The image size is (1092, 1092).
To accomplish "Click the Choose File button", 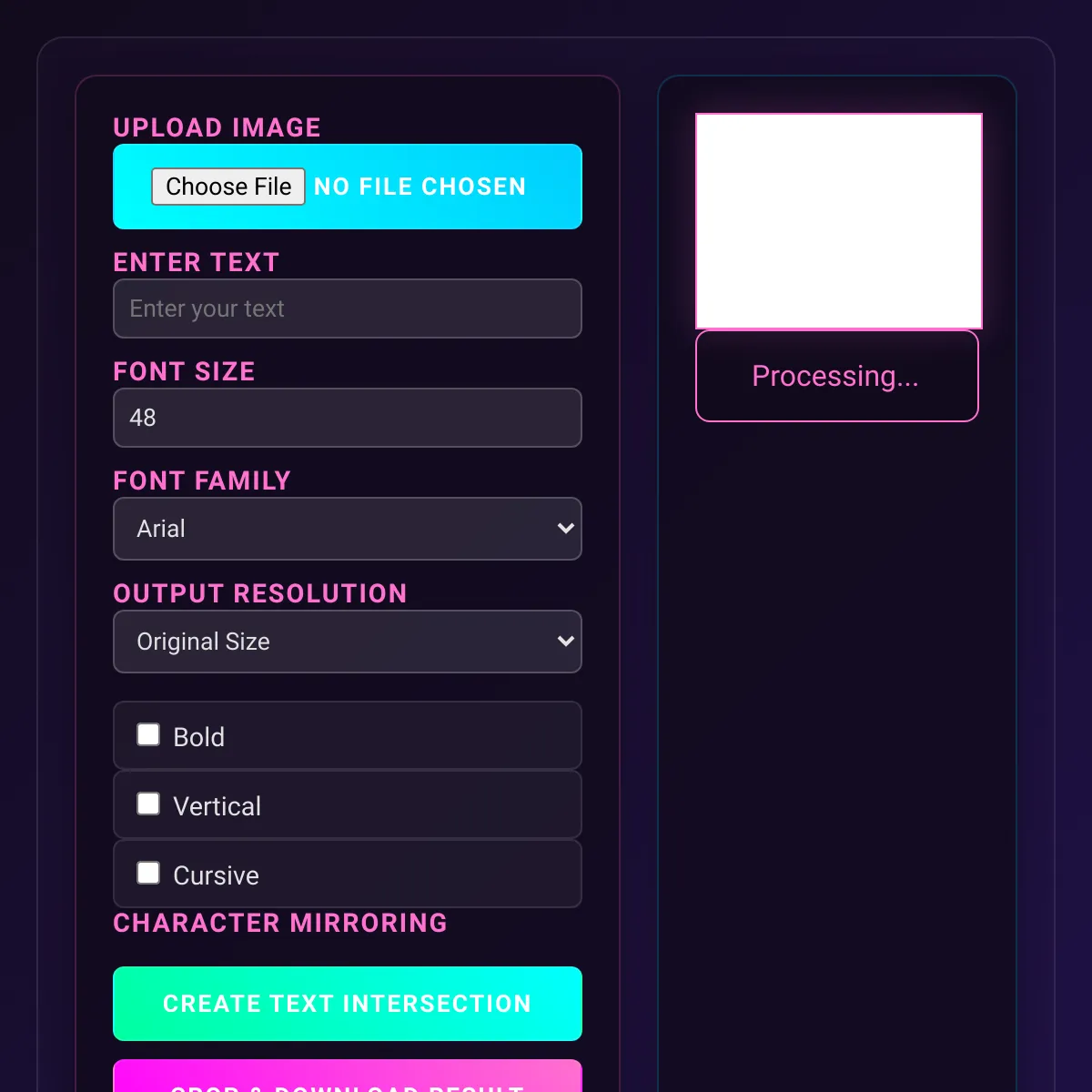I will coord(228,187).
